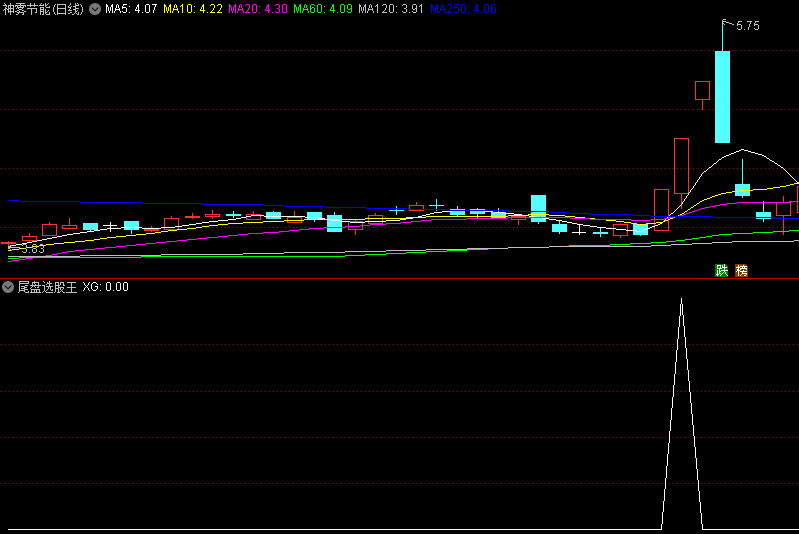
Task: Click the yellow MA10: 4.22 label
Action: [x=193, y=9]
